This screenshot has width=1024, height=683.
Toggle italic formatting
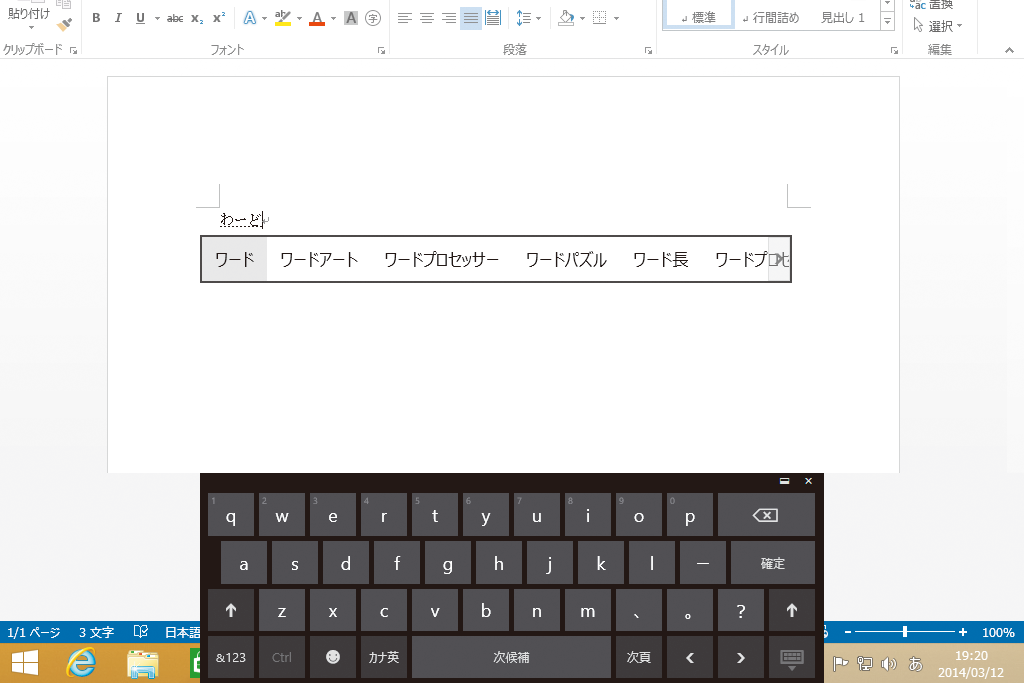tap(118, 18)
